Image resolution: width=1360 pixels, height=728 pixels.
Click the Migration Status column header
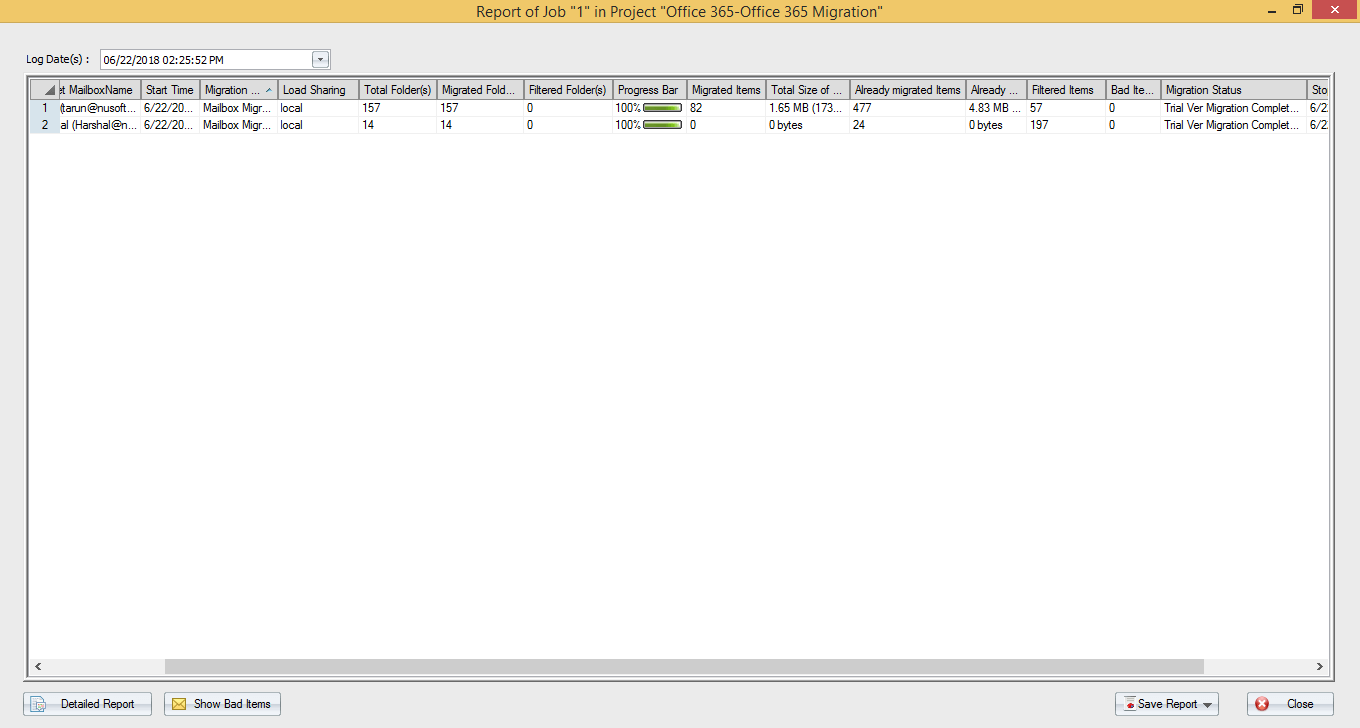pos(1233,90)
